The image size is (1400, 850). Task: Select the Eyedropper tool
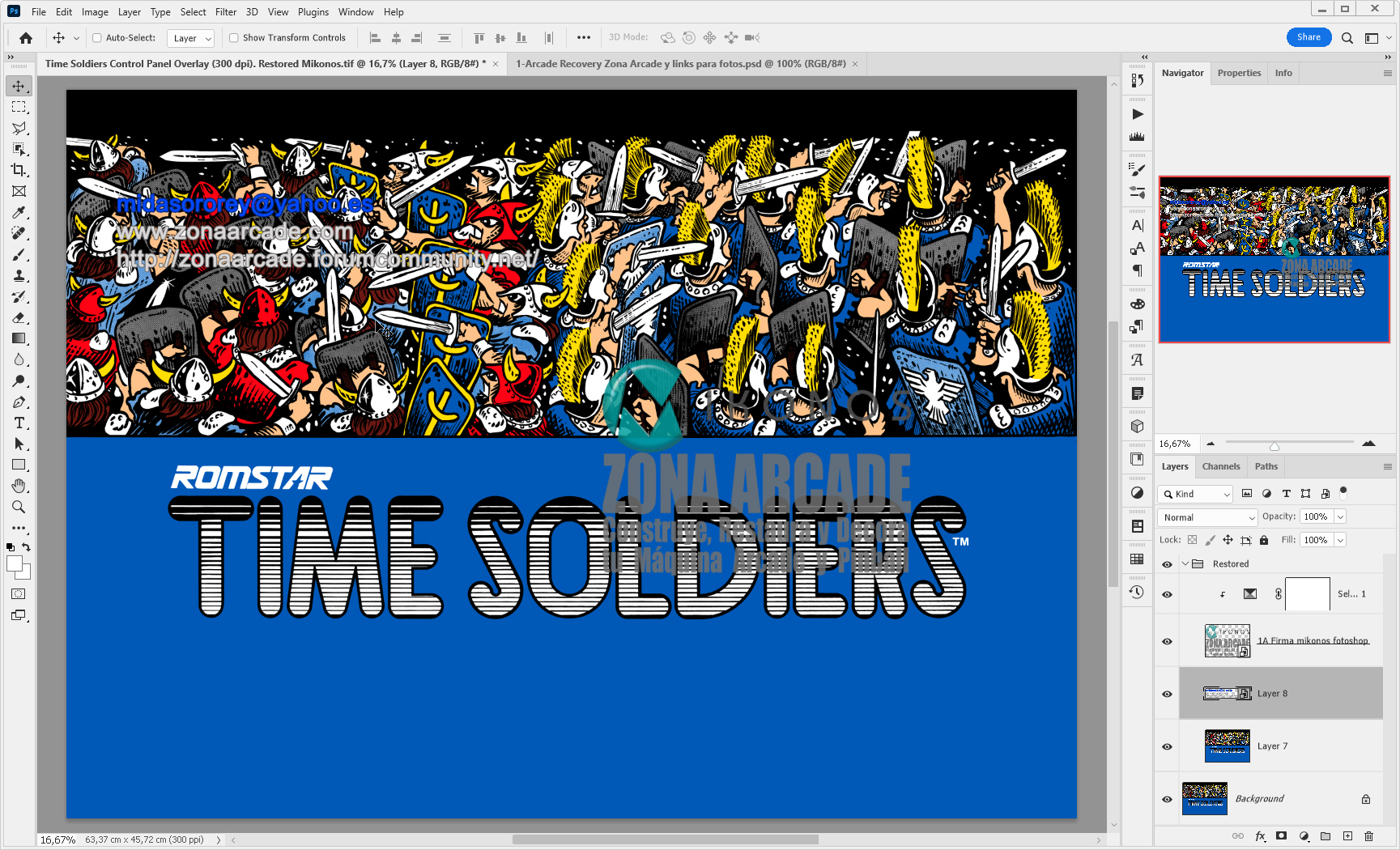coord(18,212)
